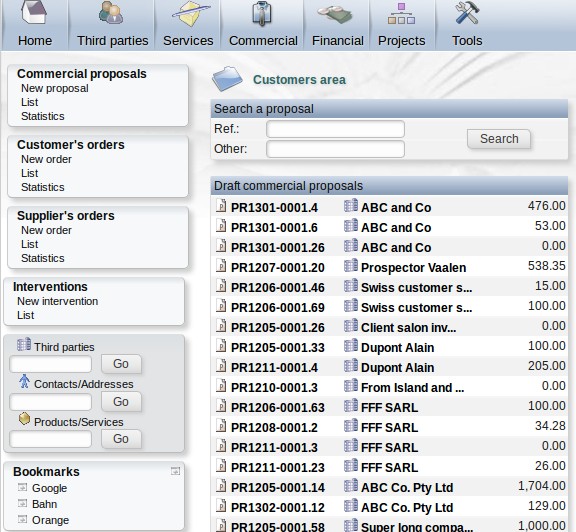Open the Commercial menu
The image size is (576, 532).
[x=263, y=40]
